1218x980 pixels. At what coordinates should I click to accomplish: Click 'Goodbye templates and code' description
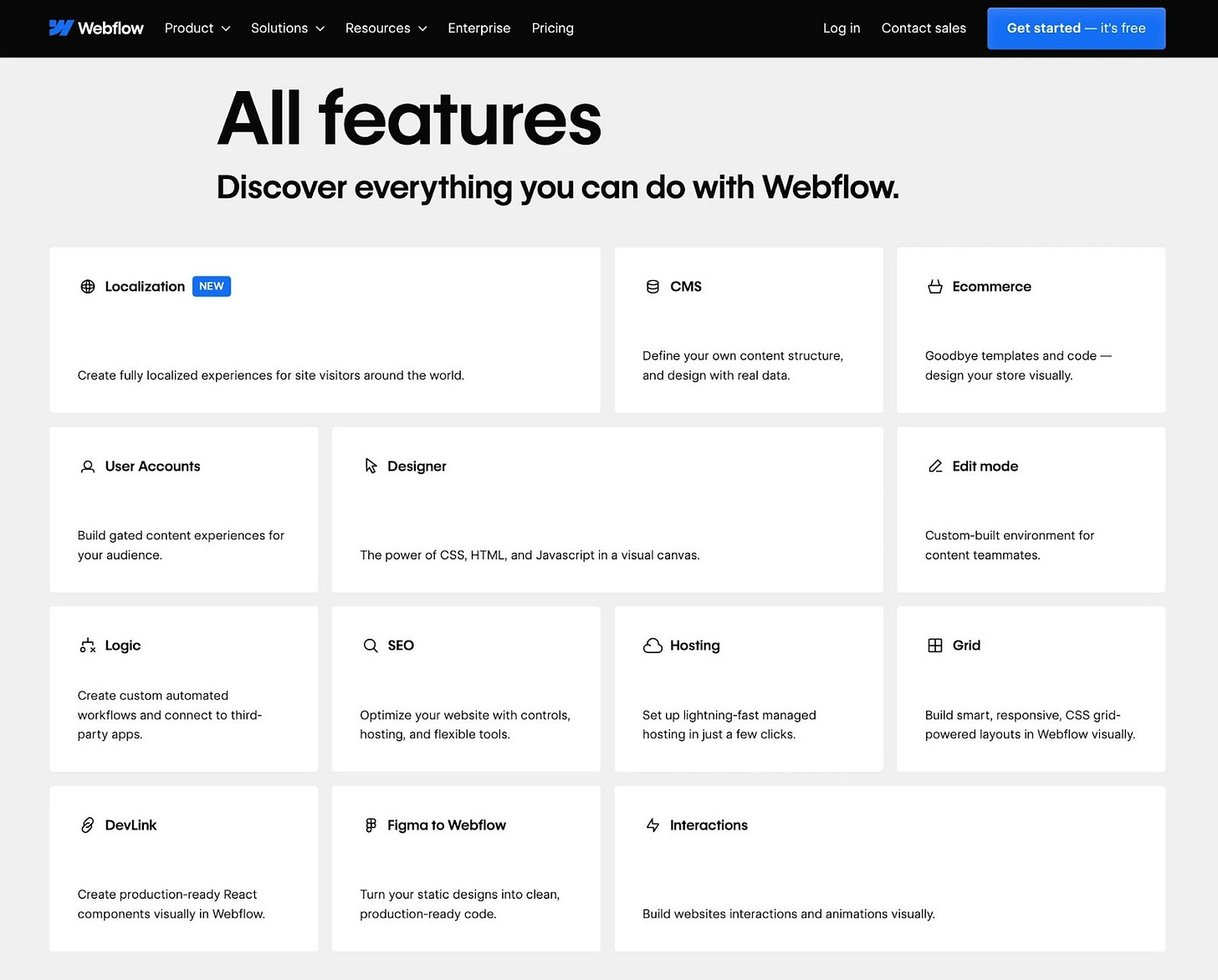[x=1018, y=365]
